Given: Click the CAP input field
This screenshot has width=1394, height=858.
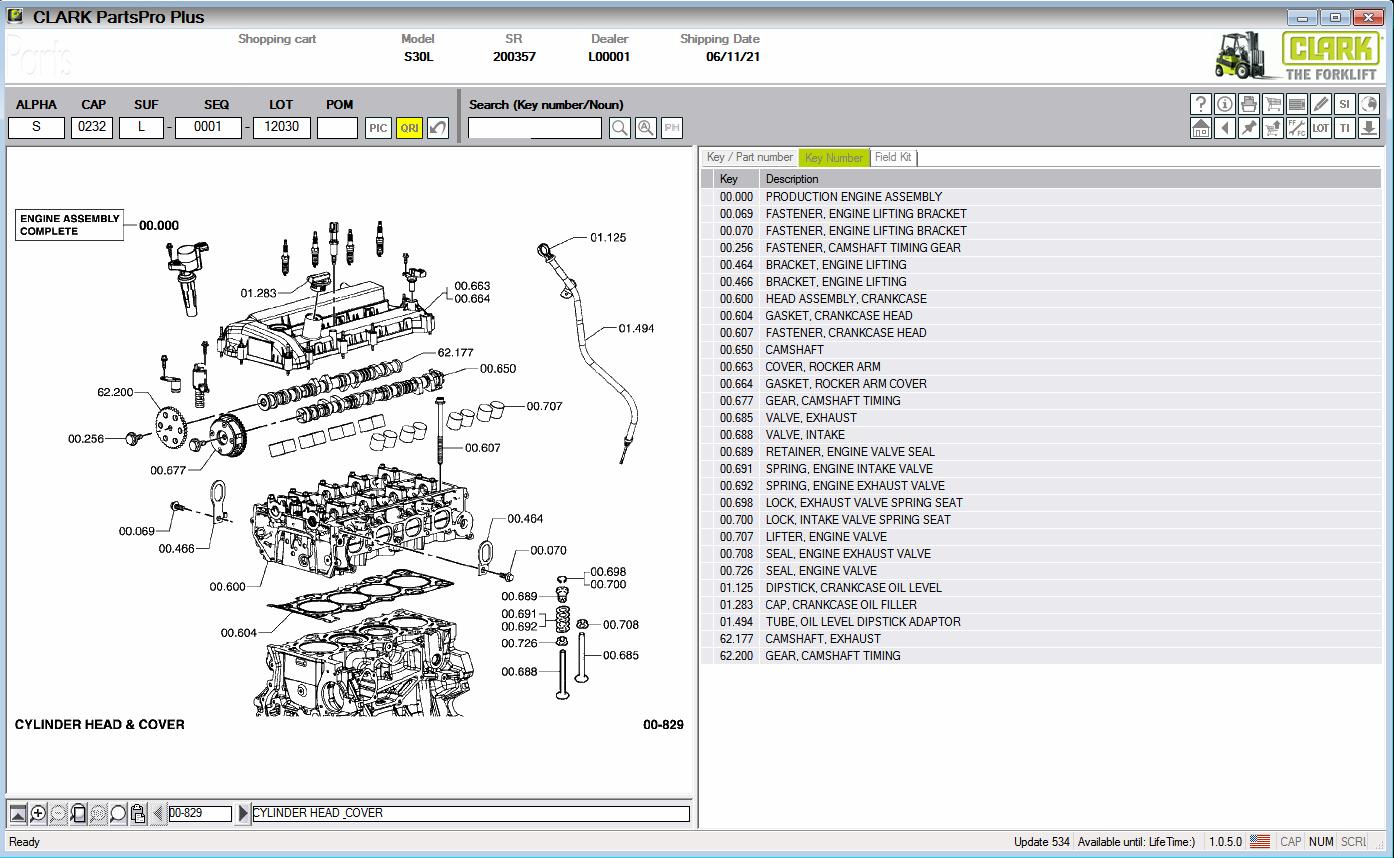Looking at the screenshot, I should [x=92, y=127].
